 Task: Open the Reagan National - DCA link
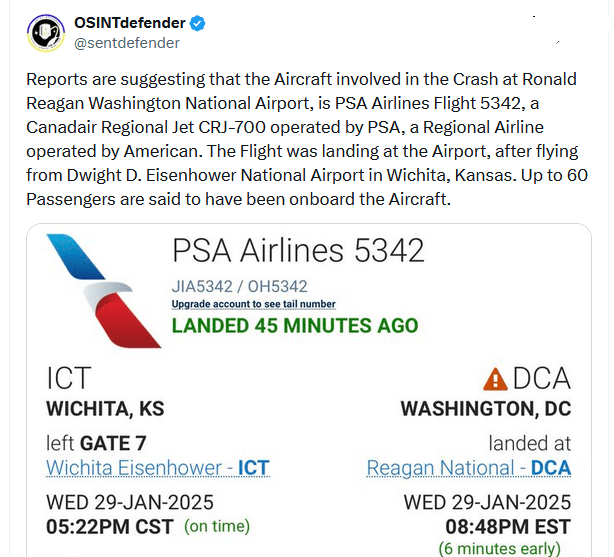coord(468,468)
